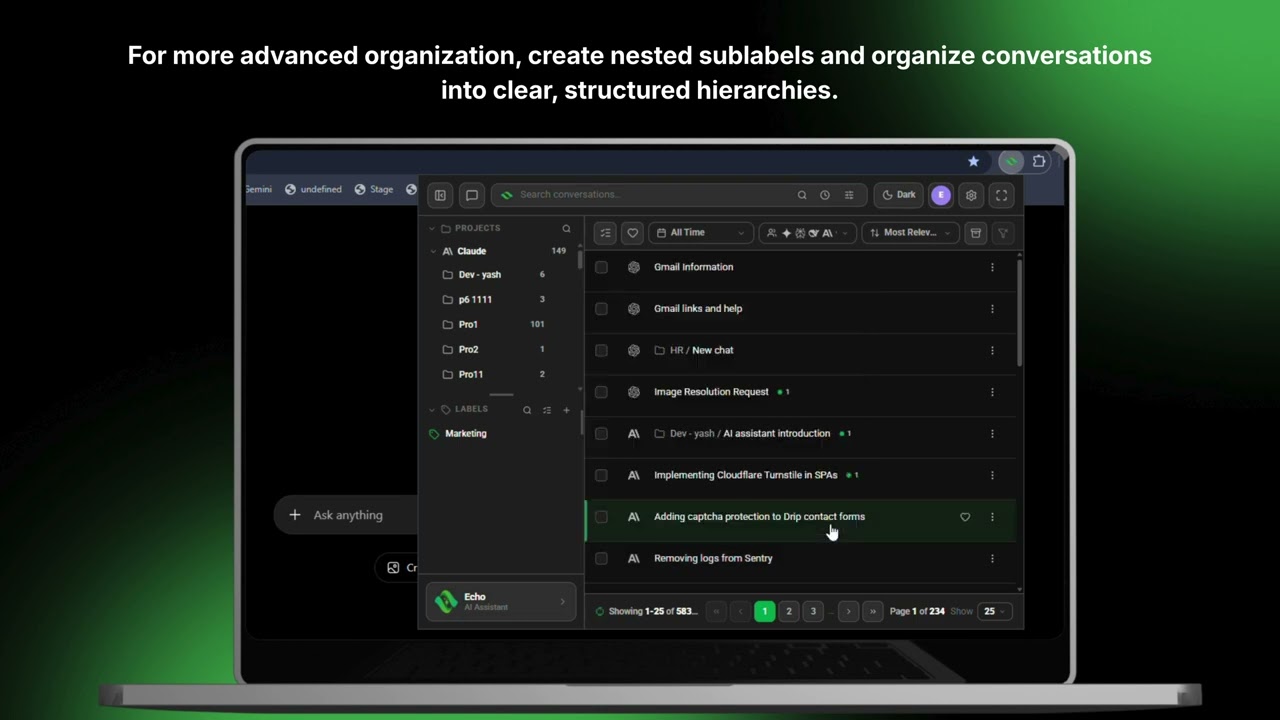
Task: Collapse the PROJECTS section
Action: click(432, 228)
